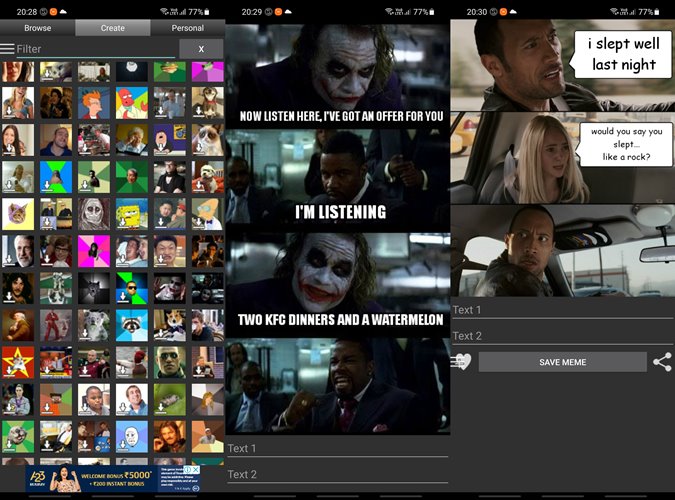Open the hamburger menu beside Filter
Screen dimensions: 675x500
click(x=7, y=49)
